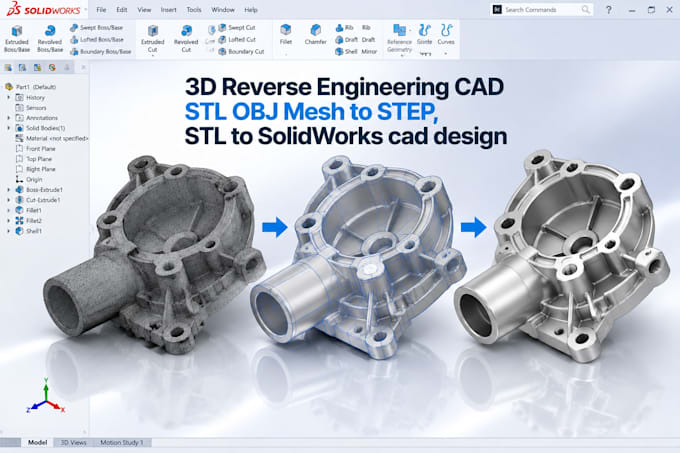Expand the Solid Bodies(1) node

[x=8, y=128]
